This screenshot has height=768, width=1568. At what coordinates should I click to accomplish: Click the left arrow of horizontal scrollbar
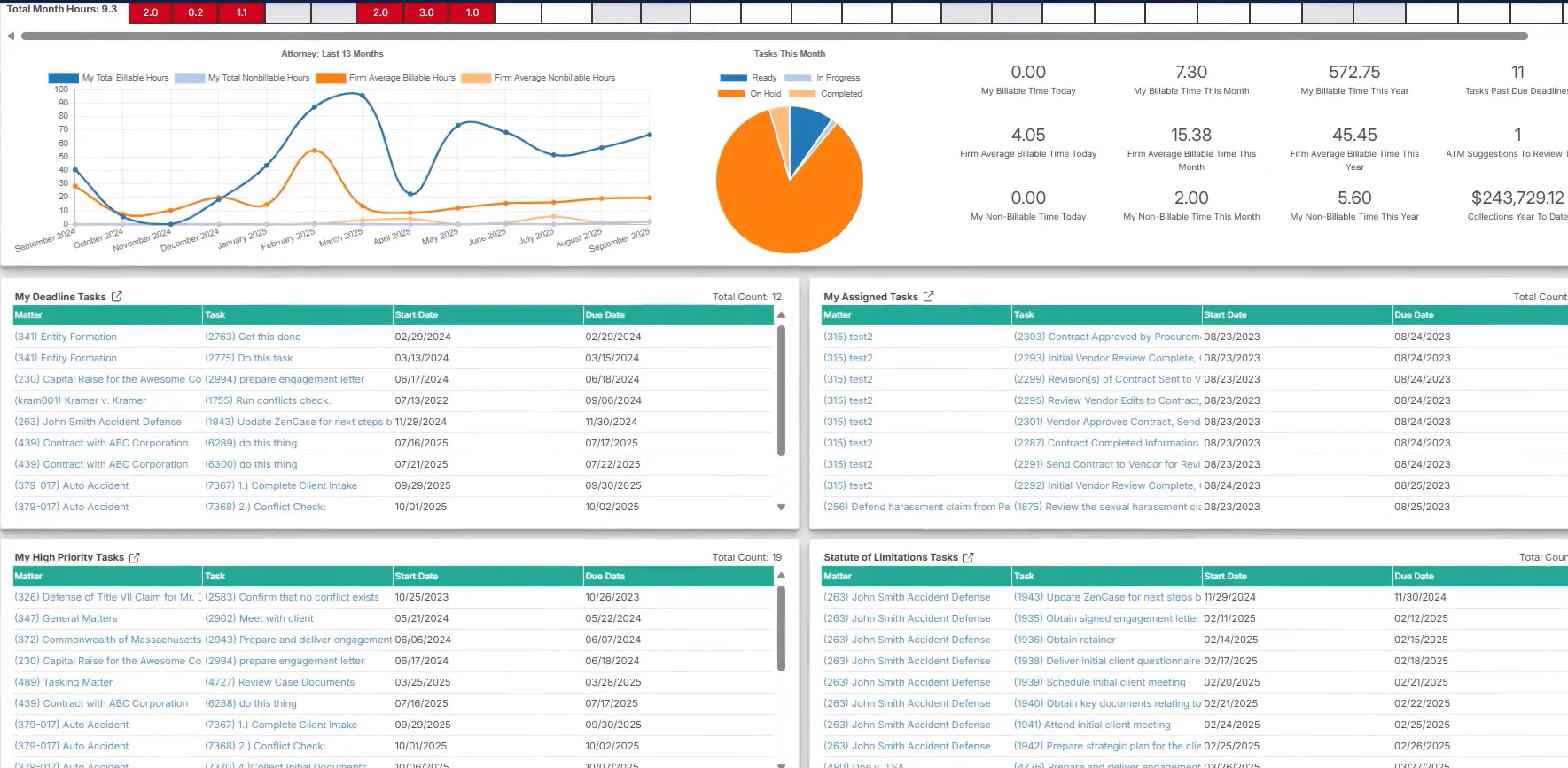click(x=11, y=36)
